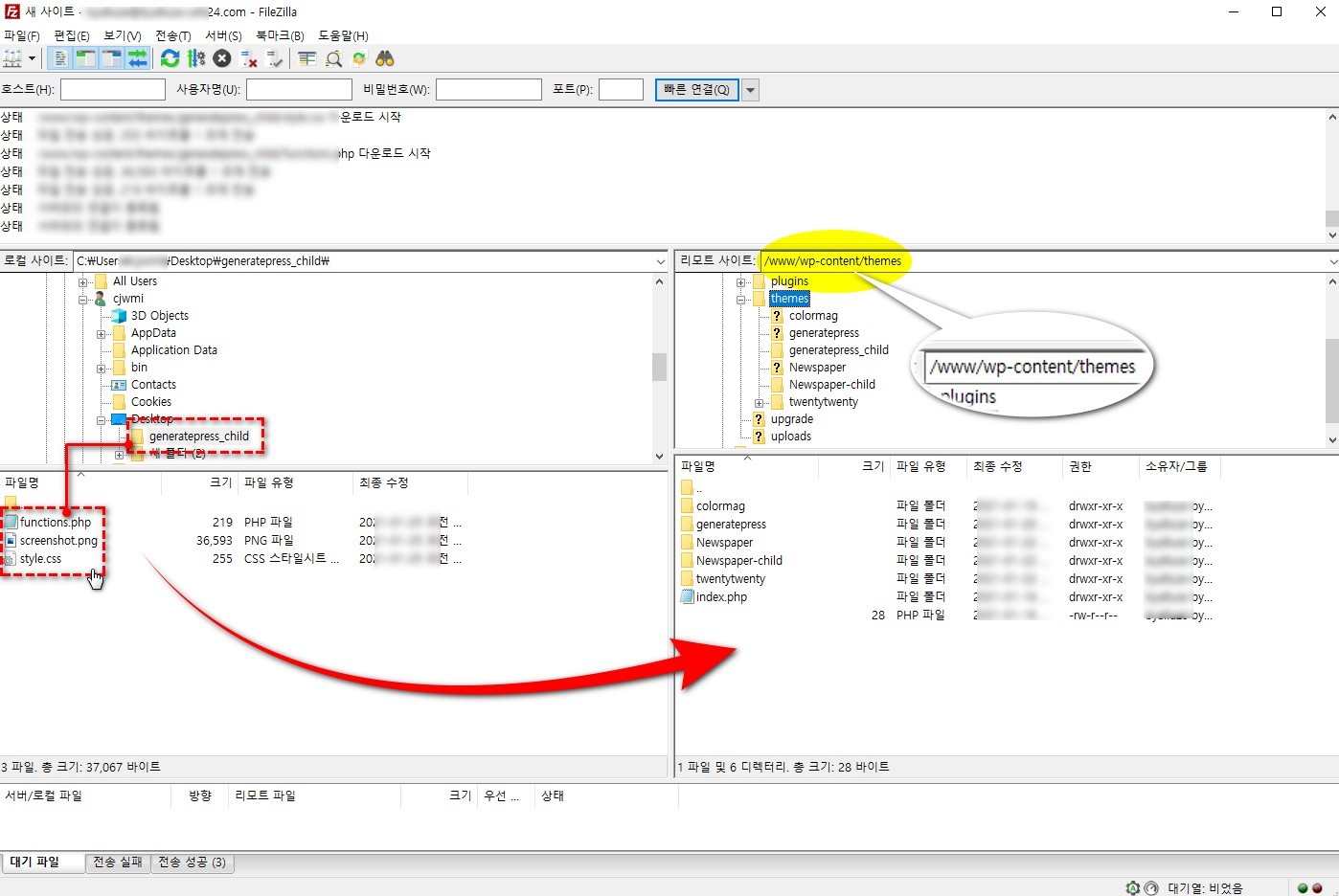Click the status bar settings gear icon
Screen dimensions: 1339x896
1133,888
